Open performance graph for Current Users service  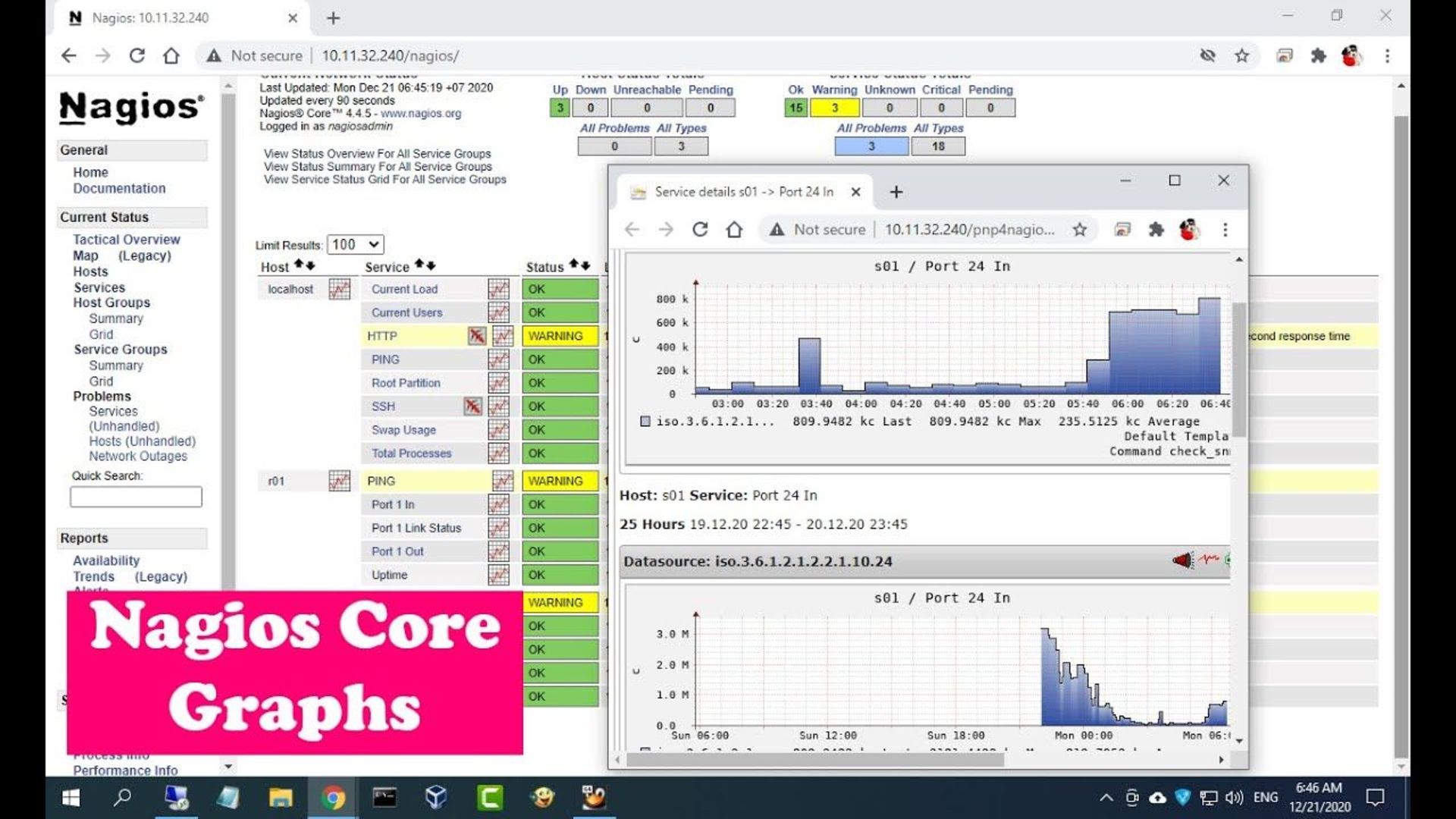pyautogui.click(x=498, y=312)
